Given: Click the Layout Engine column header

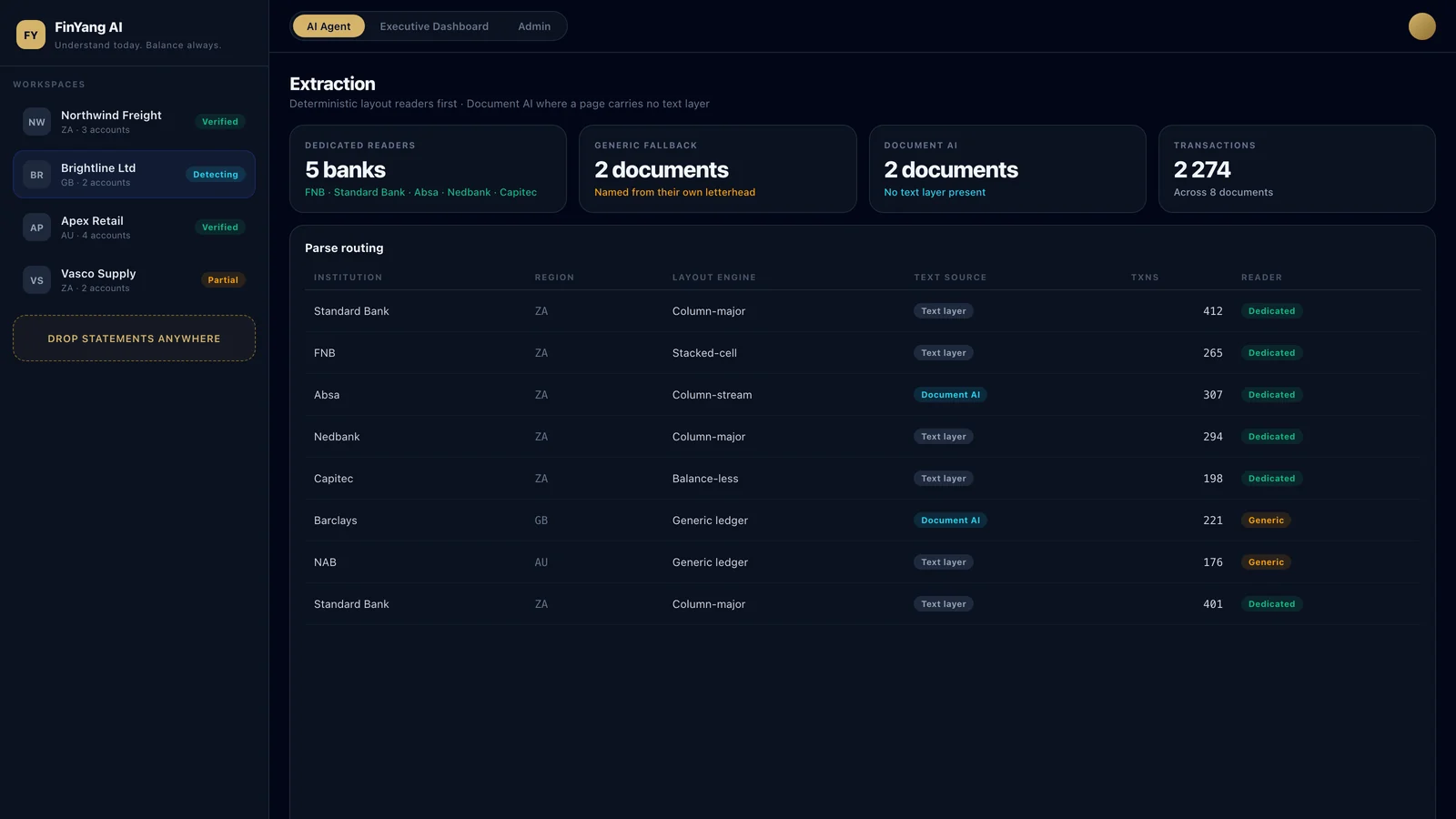Looking at the screenshot, I should coord(714,278).
